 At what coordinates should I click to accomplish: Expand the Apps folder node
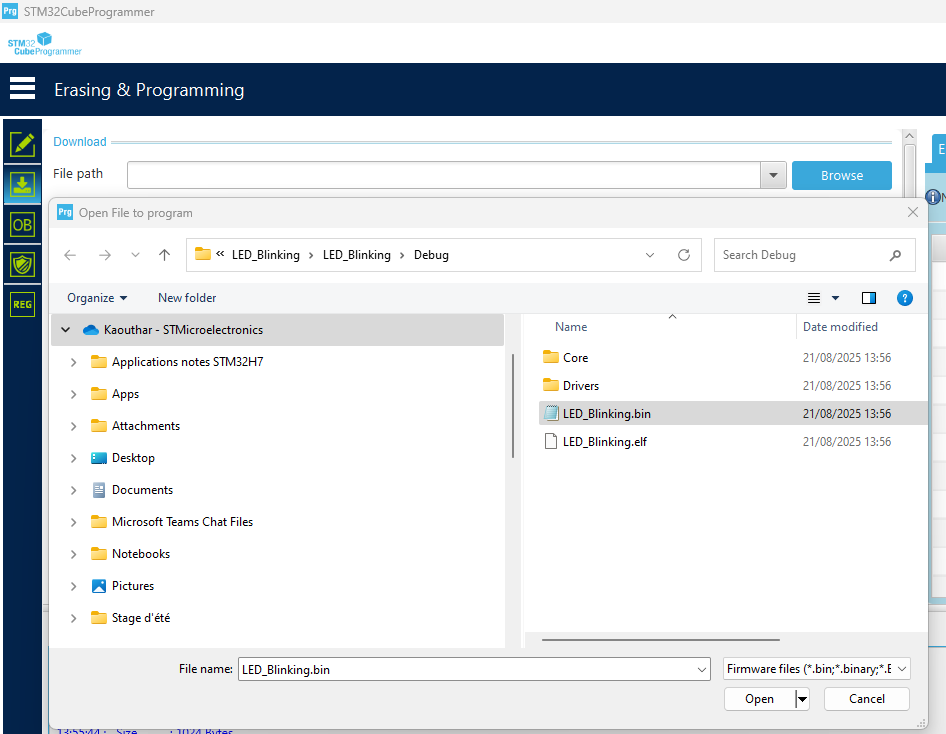click(73, 394)
